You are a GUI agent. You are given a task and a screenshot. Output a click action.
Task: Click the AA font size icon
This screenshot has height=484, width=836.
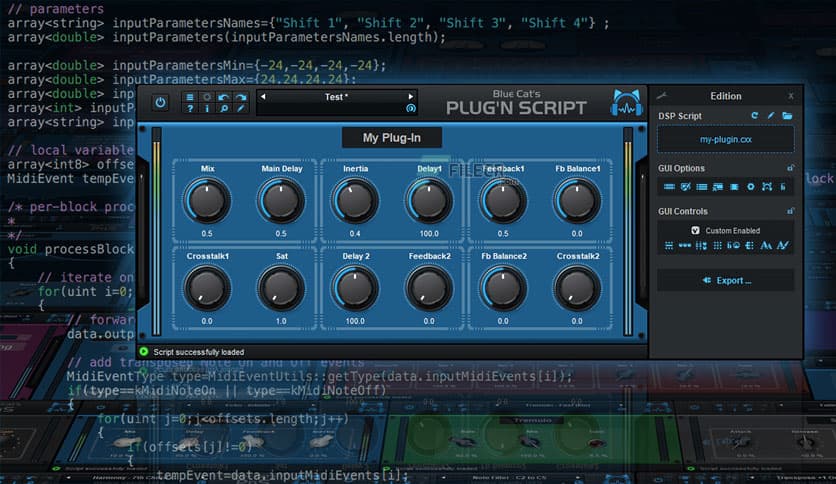[766, 246]
